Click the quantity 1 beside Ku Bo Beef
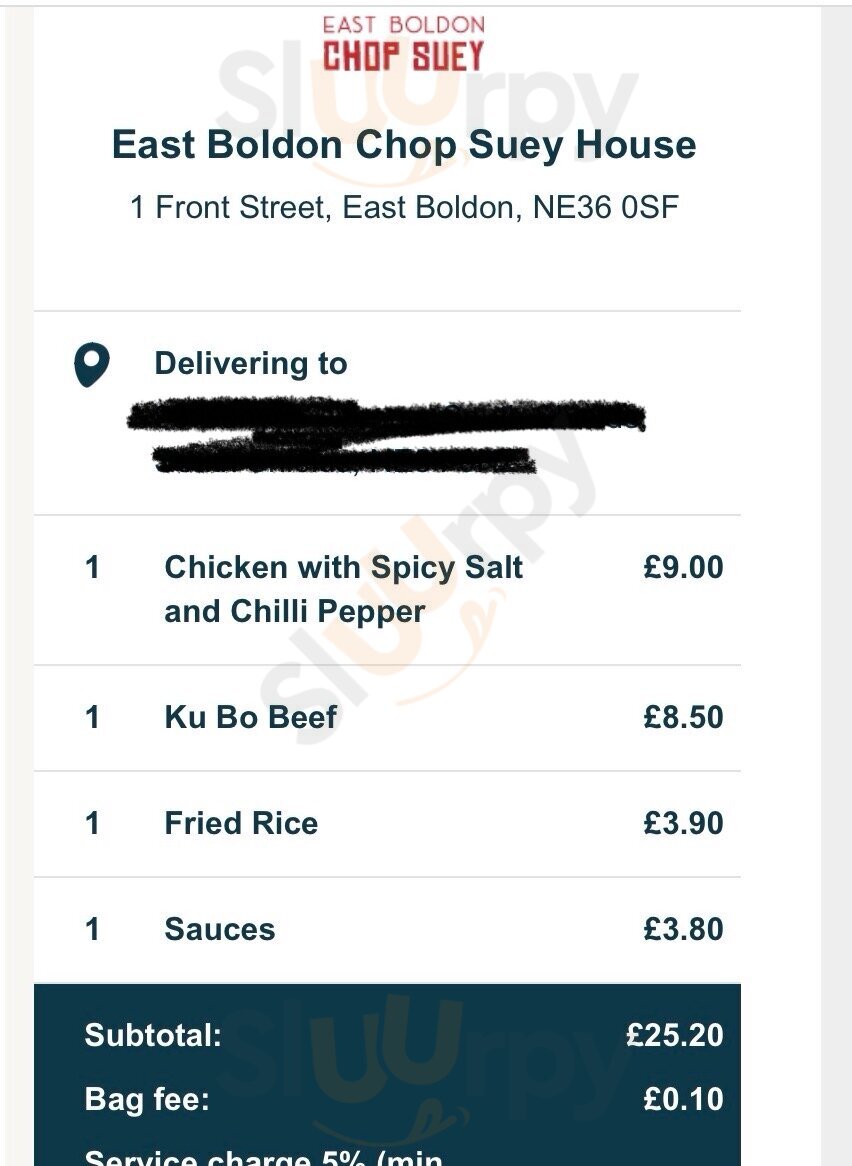Screen dimensions: 852x1166 92,718
